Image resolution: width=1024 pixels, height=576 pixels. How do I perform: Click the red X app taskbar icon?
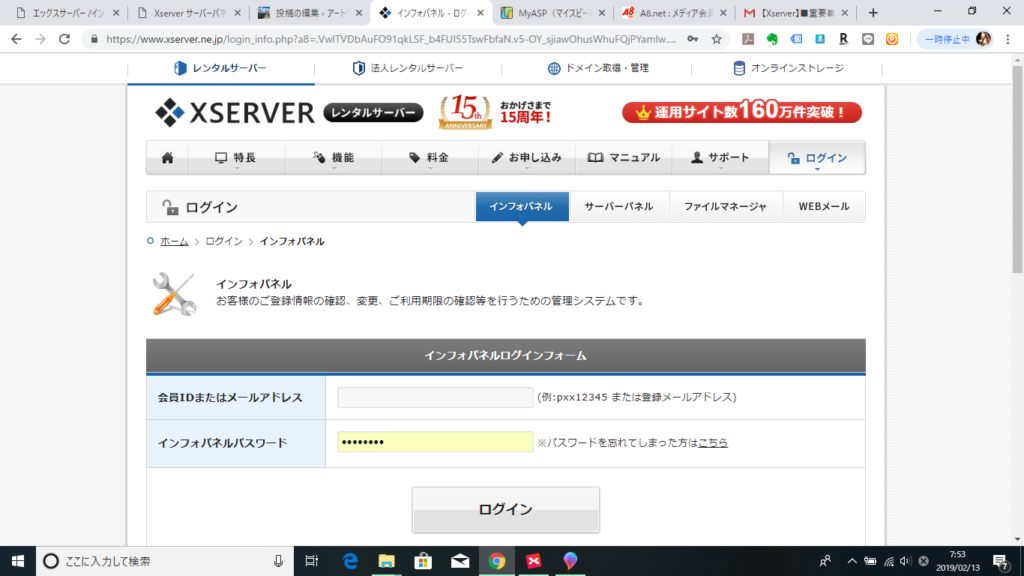click(x=534, y=561)
